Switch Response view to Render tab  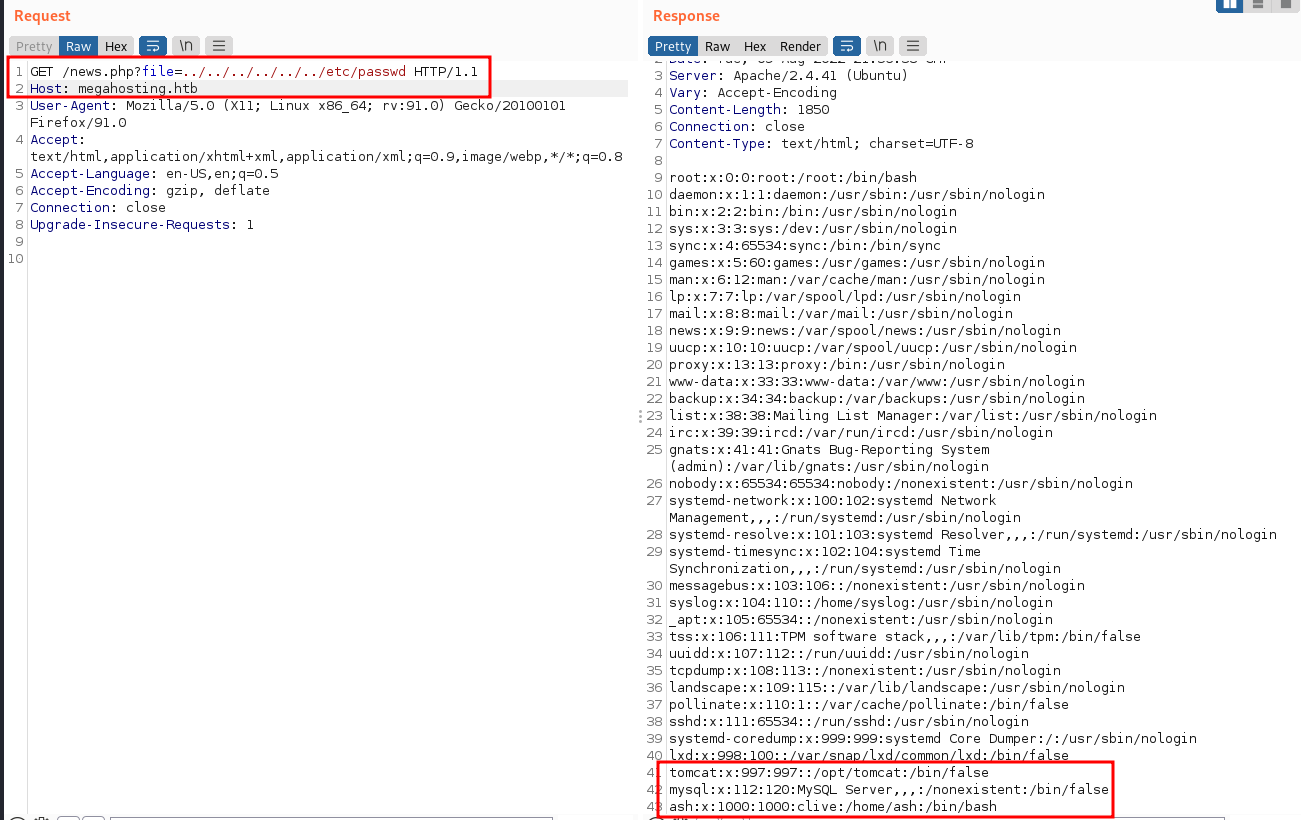[800, 46]
